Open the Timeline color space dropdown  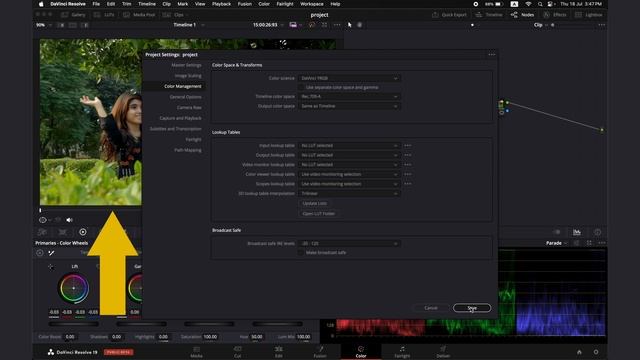(x=349, y=96)
